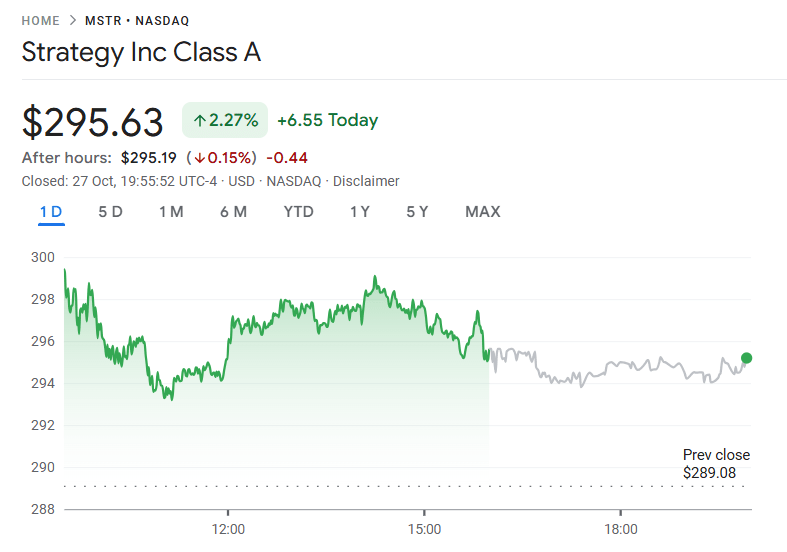Click the 2.27% gain badge
Viewport: 787px width, 552px height.
pyautogui.click(x=226, y=121)
